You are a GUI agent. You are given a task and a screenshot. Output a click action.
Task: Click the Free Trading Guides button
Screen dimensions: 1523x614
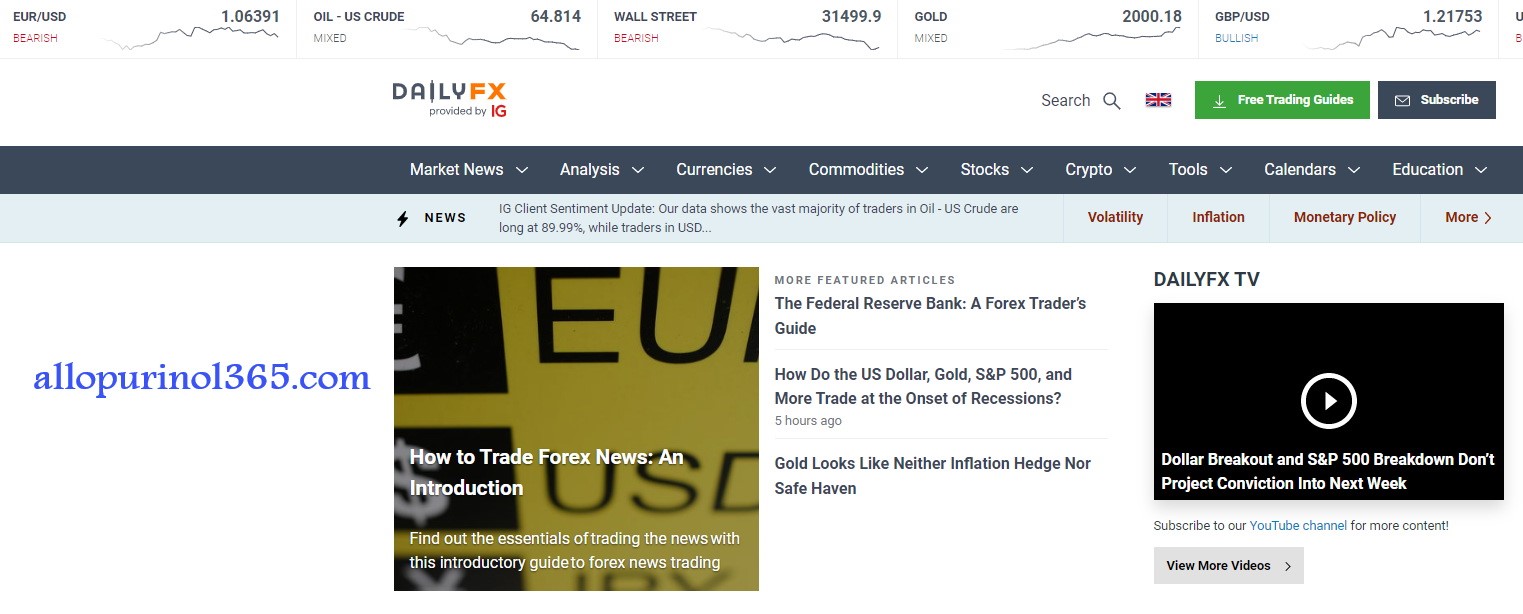[x=1282, y=100]
